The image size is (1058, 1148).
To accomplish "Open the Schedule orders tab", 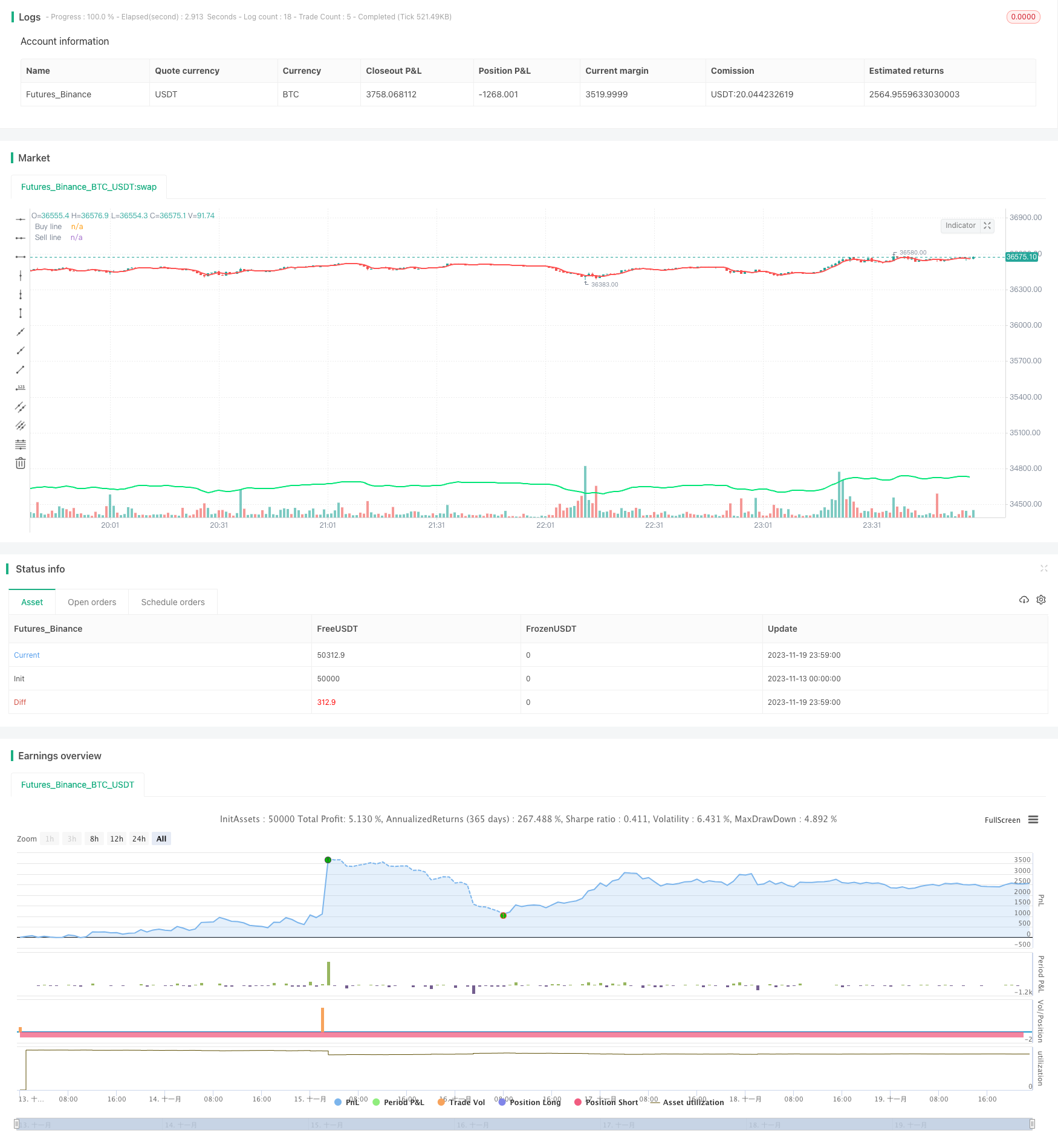I will [173, 602].
